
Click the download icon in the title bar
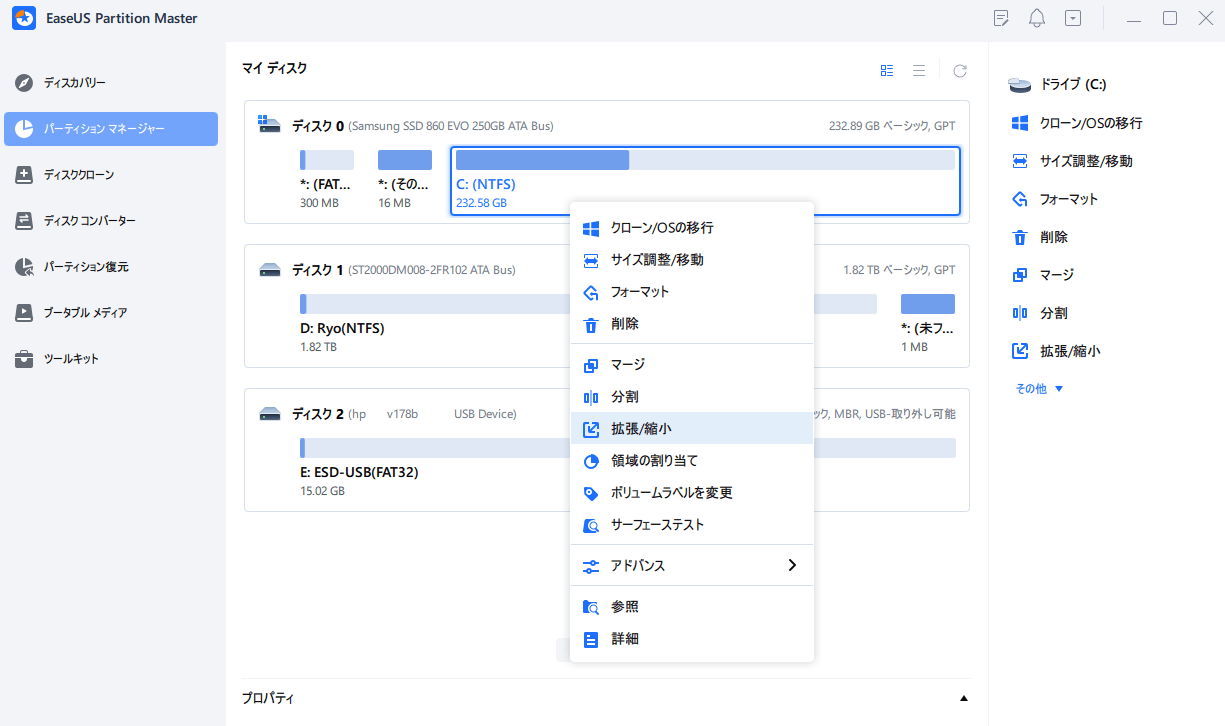(x=1072, y=17)
